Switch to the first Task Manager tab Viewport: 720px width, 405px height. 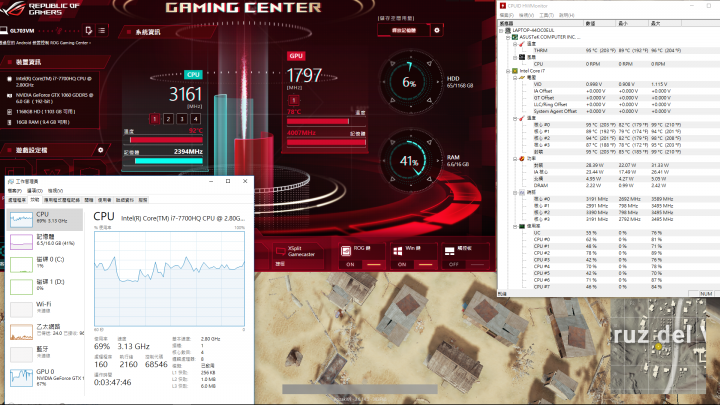click(17, 200)
